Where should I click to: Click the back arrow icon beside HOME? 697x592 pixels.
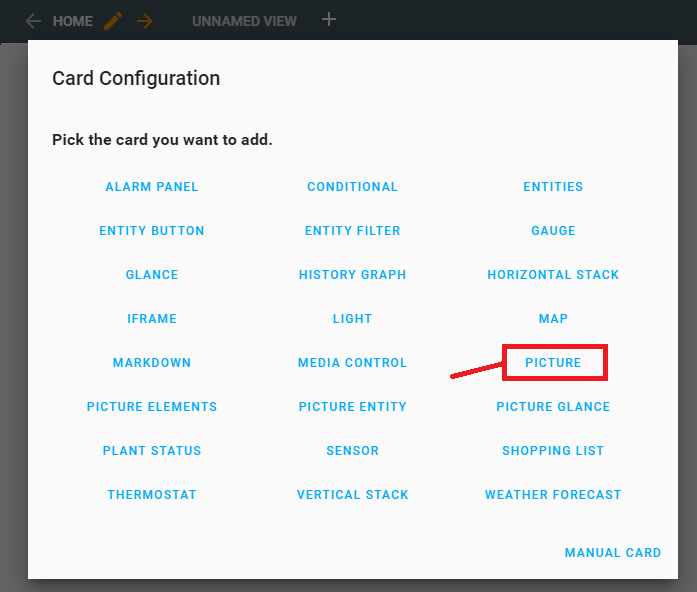(x=33, y=21)
